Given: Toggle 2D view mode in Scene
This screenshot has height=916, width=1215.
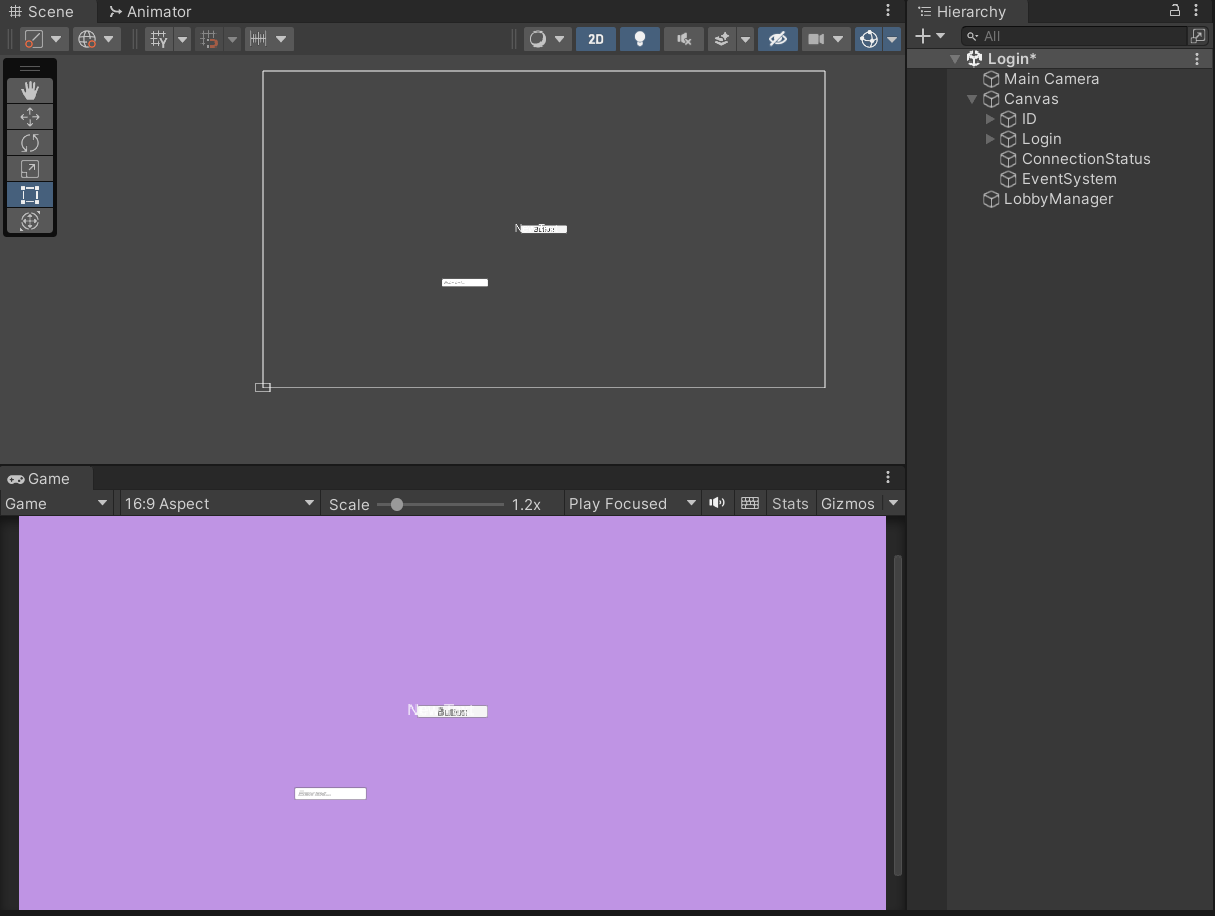Looking at the screenshot, I should (x=596, y=39).
